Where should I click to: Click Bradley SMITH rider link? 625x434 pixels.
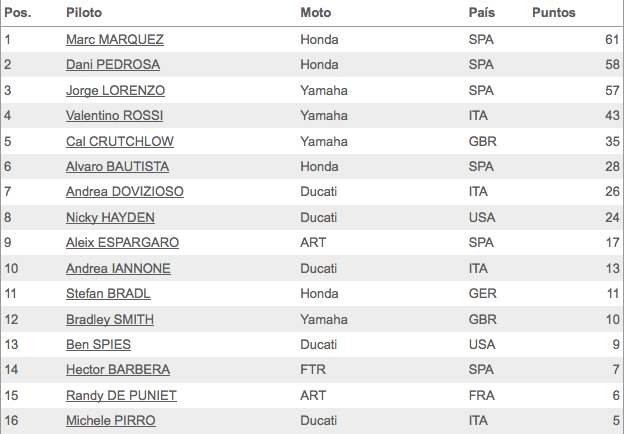point(110,320)
